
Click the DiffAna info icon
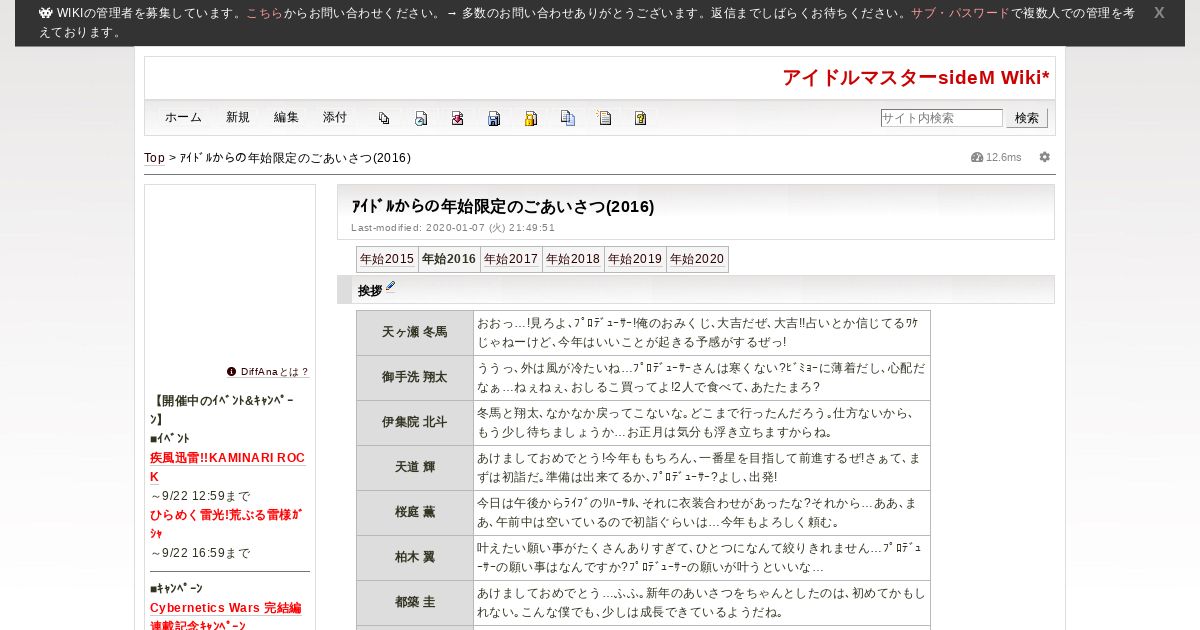[x=232, y=371]
